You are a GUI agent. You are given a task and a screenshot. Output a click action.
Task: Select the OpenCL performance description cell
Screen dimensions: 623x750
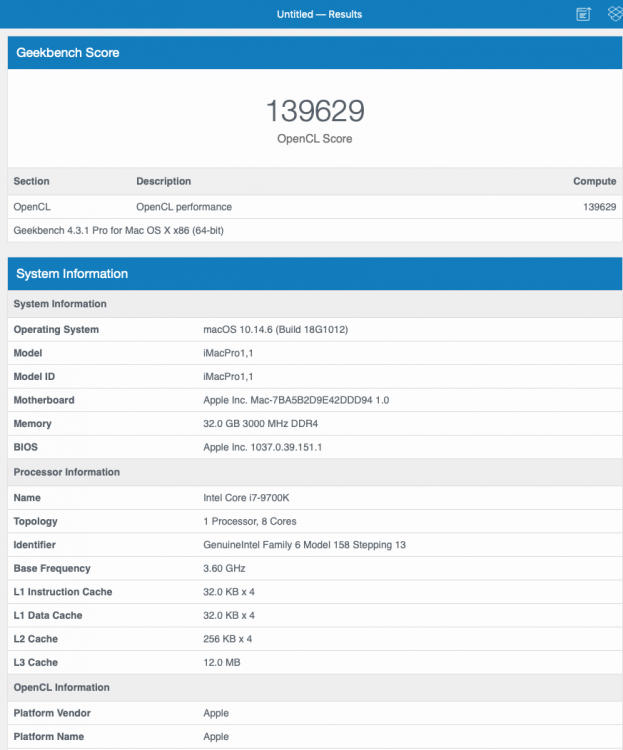[x=184, y=207]
